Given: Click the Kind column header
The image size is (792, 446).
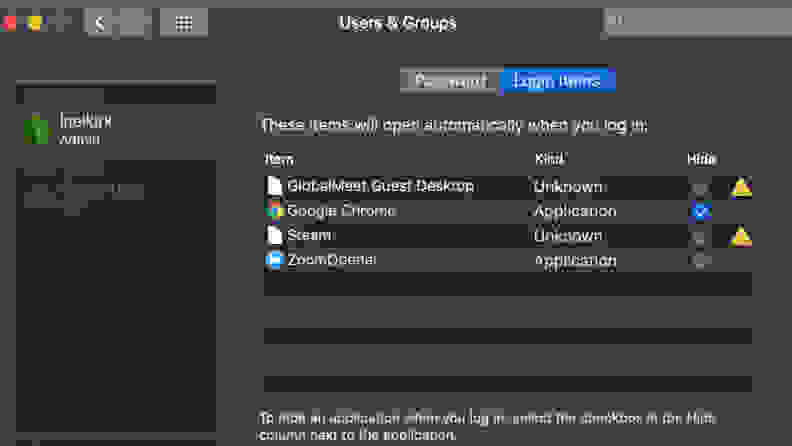Looking at the screenshot, I should 550,160.
